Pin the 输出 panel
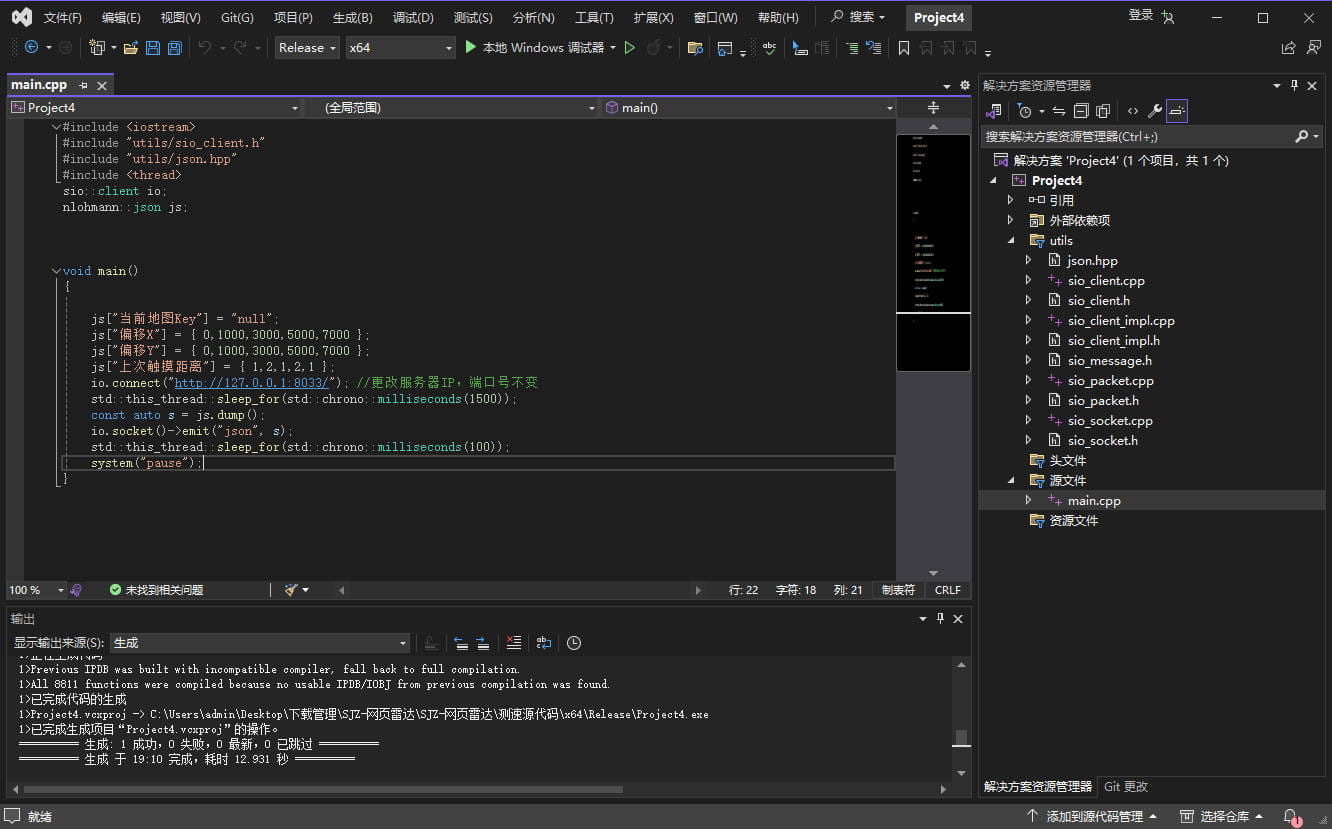Image resolution: width=1332 pixels, height=829 pixels. (x=940, y=618)
